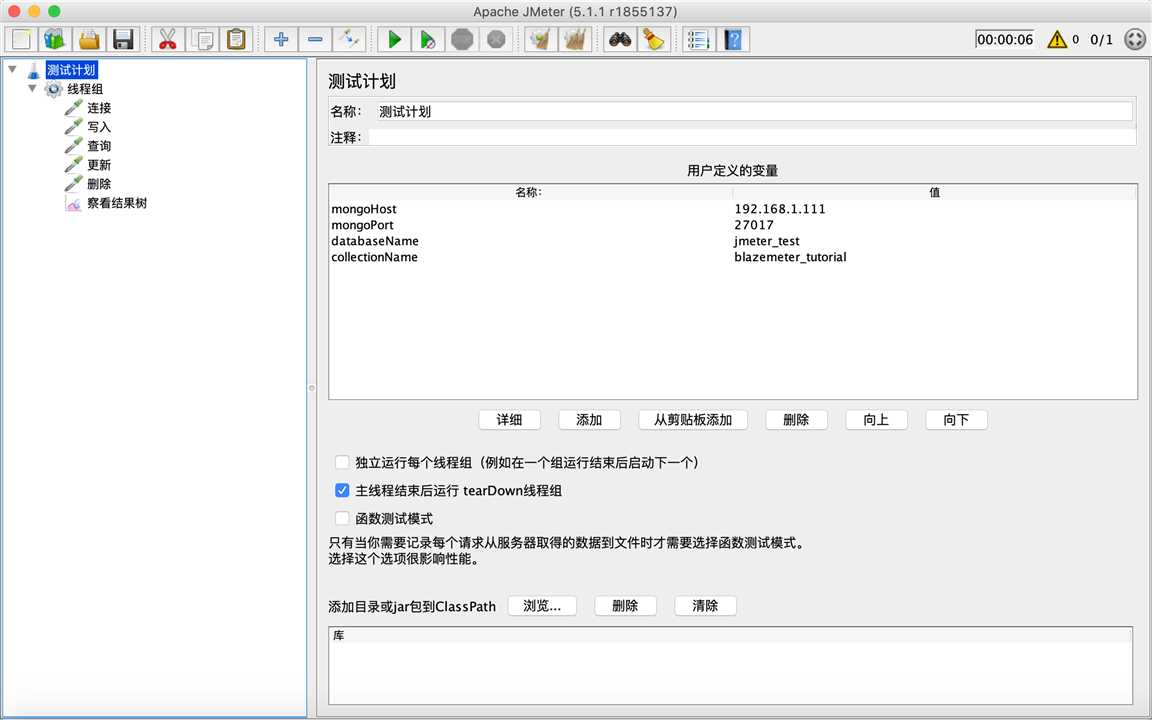Select the 写入 sampler in tree

98,127
